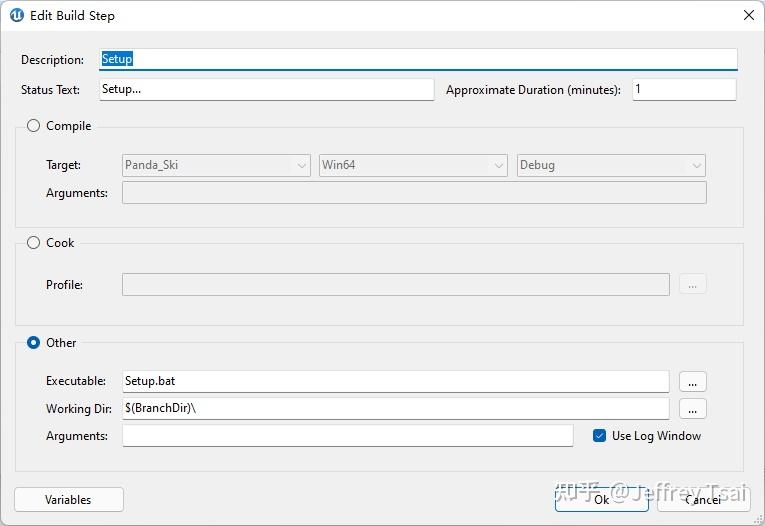
Task: Select the Cook radio option
Action: click(34, 243)
